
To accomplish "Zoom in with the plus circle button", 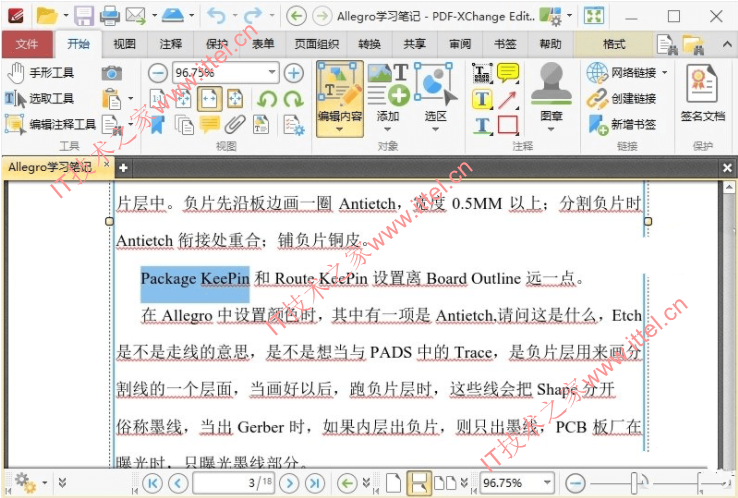I will (x=294, y=73).
